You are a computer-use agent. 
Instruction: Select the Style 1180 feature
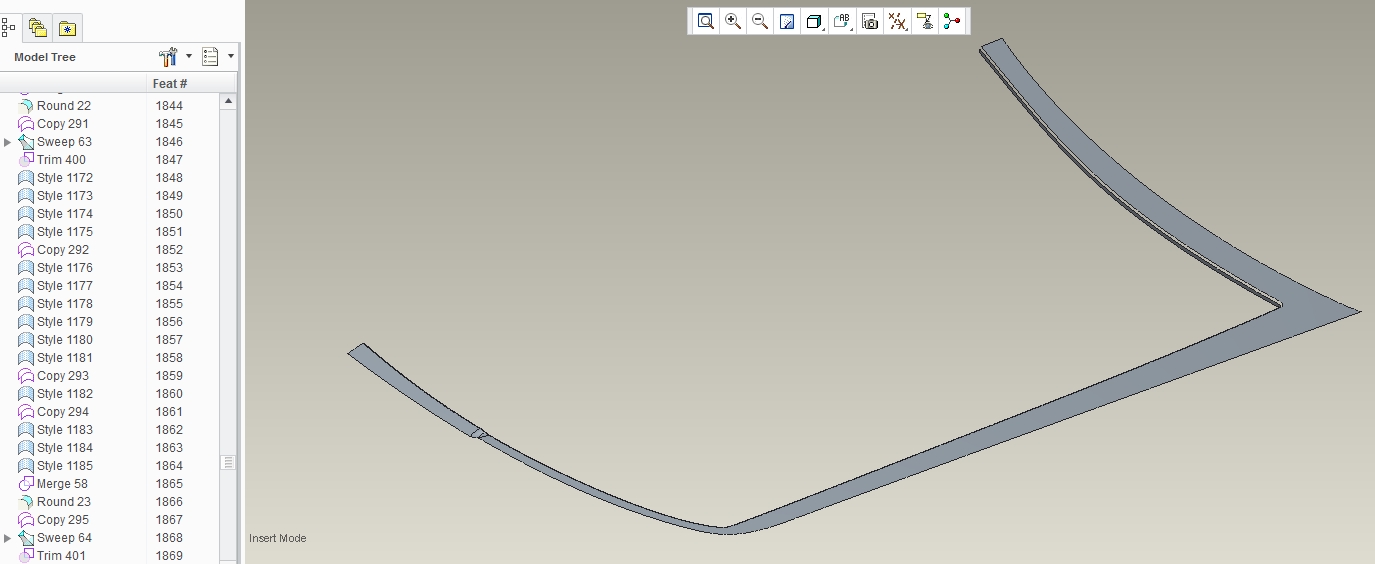(65, 340)
